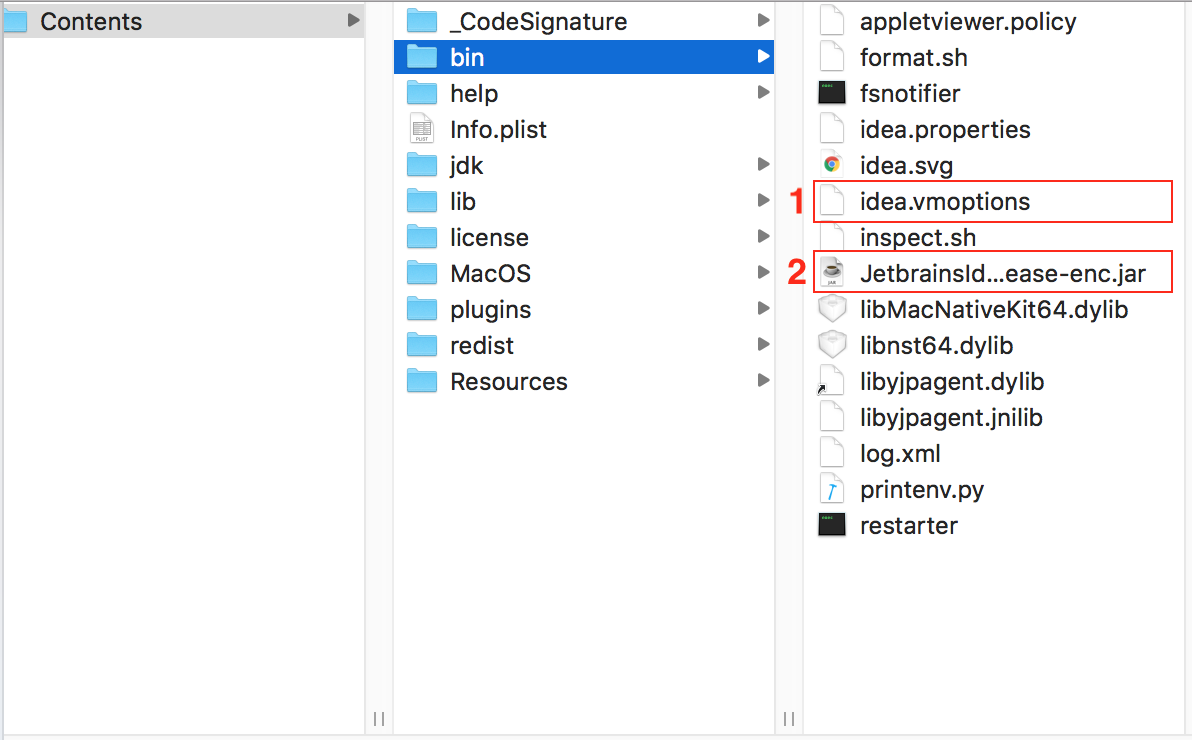
Task: Expand the jdk folder arrow
Action: pos(763,164)
